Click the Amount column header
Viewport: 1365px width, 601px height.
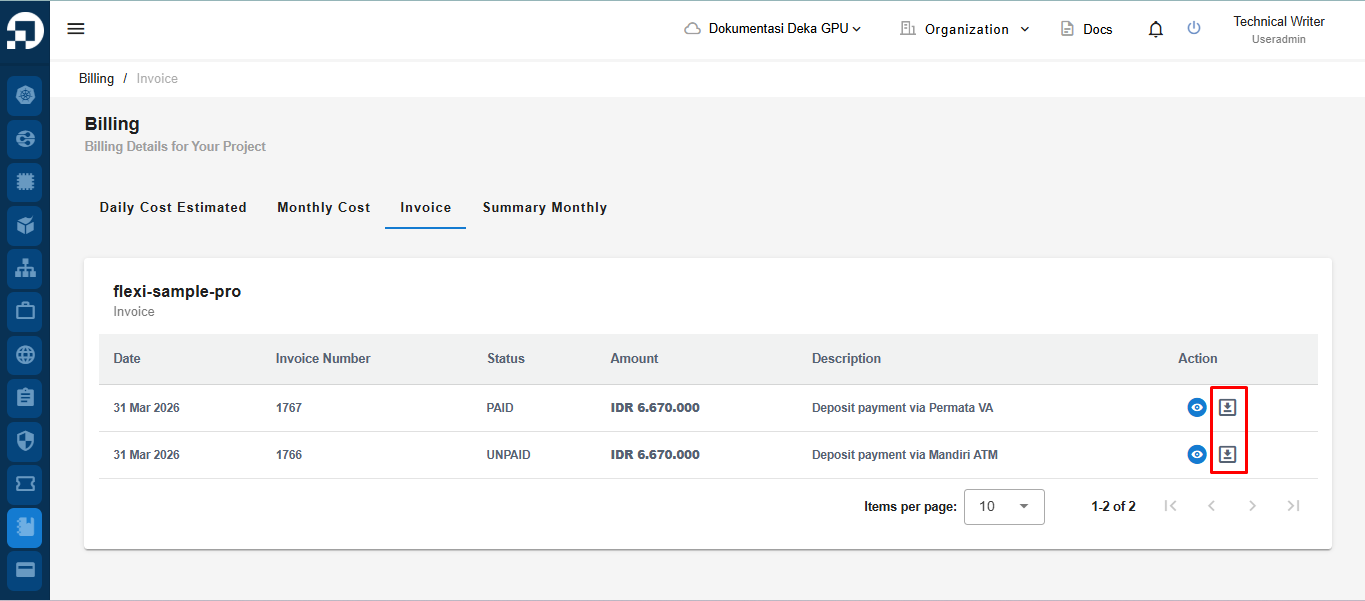(635, 358)
